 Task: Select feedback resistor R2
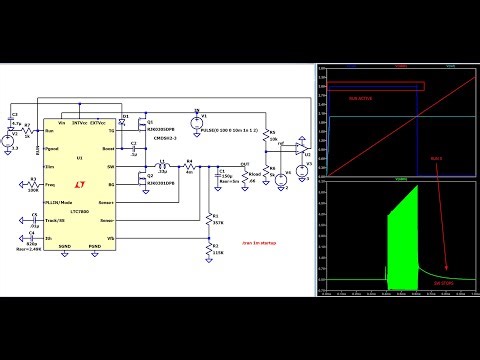point(209,249)
